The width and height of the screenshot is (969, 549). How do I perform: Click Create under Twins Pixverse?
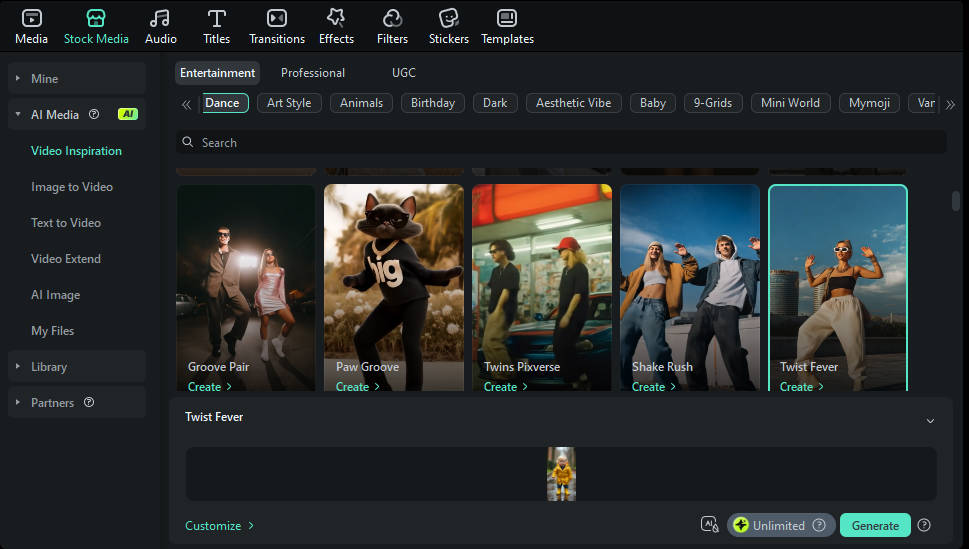coord(506,386)
